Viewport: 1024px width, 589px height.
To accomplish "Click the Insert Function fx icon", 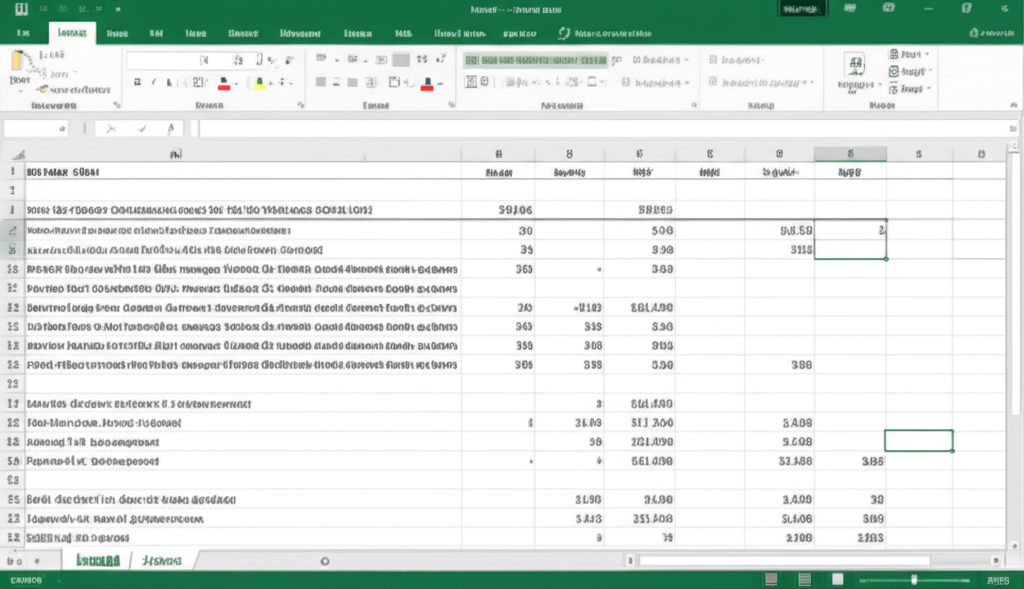I will tap(171, 128).
